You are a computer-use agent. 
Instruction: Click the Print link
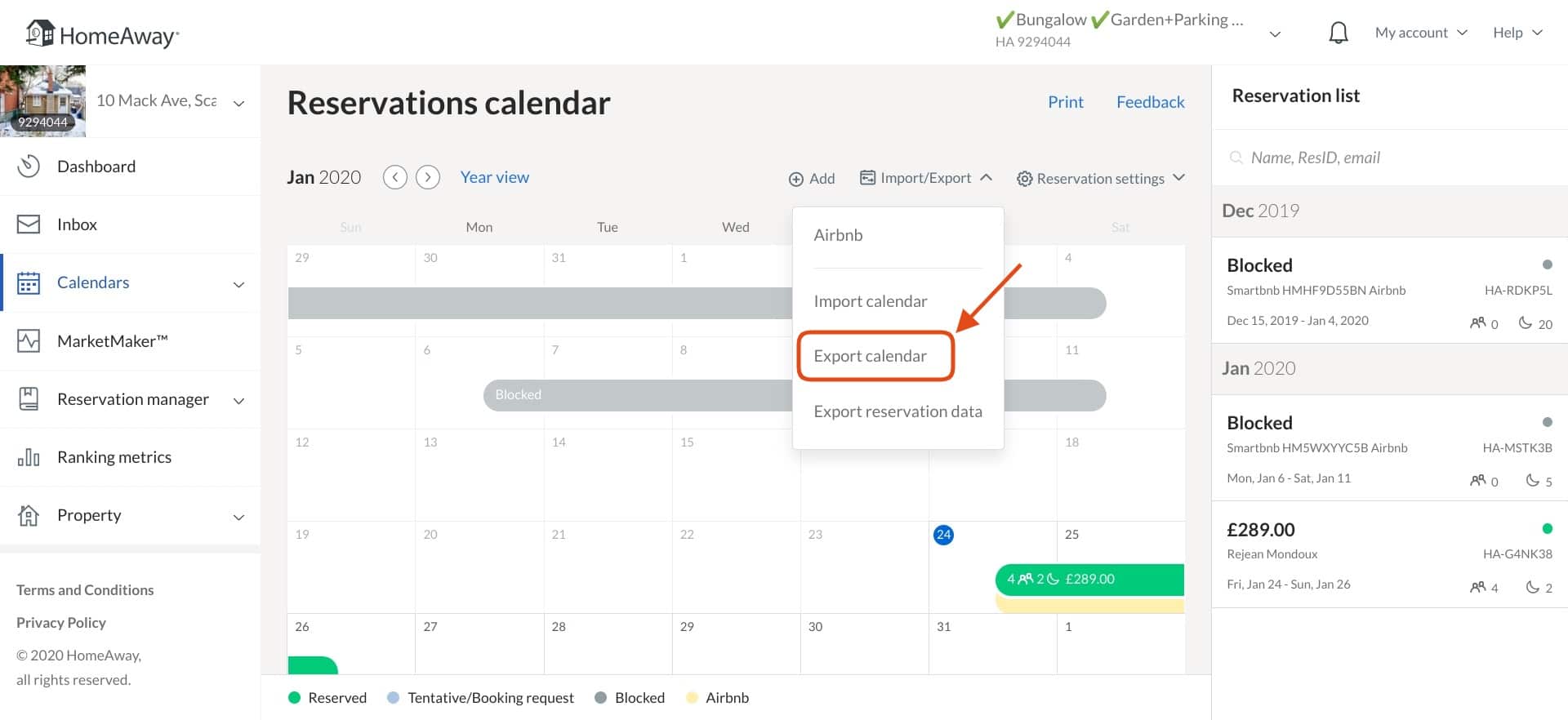tap(1066, 101)
